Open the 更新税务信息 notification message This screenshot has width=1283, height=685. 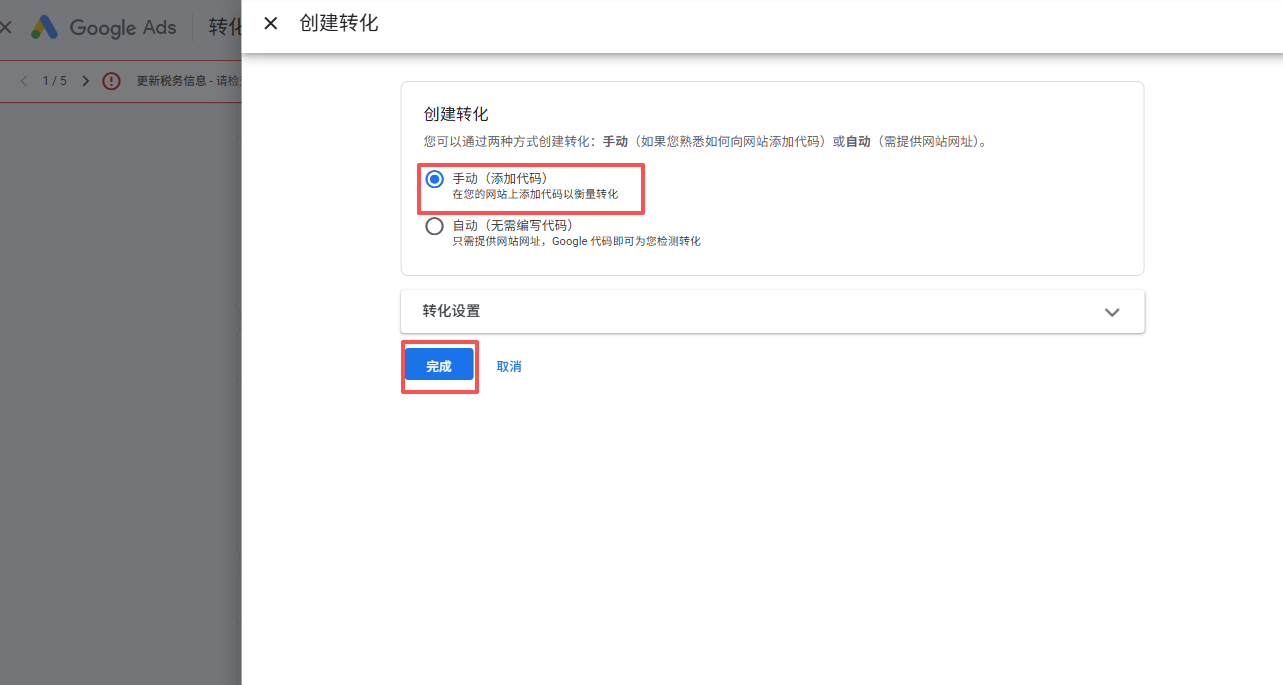(x=188, y=81)
